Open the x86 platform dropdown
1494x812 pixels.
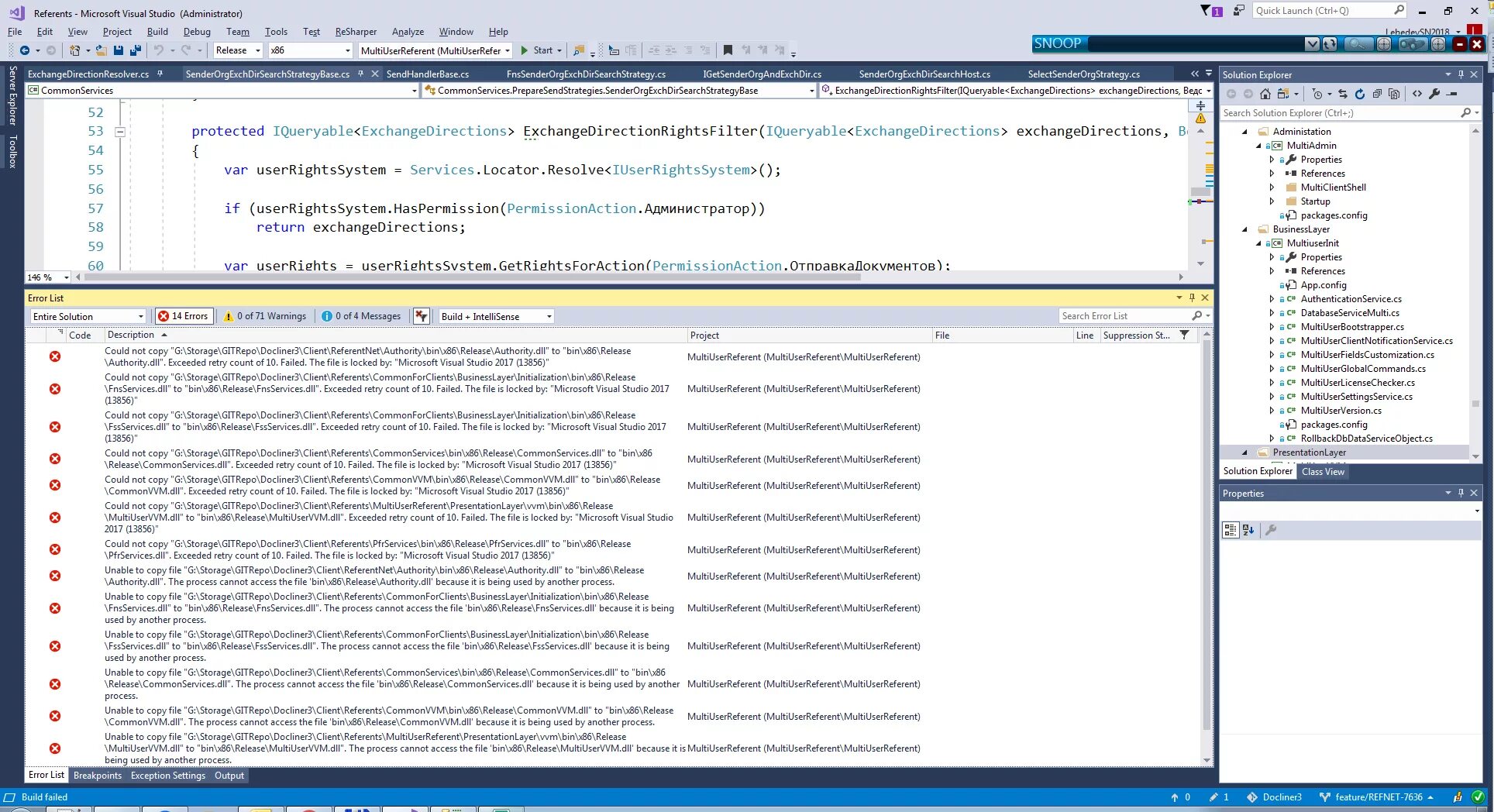point(310,50)
